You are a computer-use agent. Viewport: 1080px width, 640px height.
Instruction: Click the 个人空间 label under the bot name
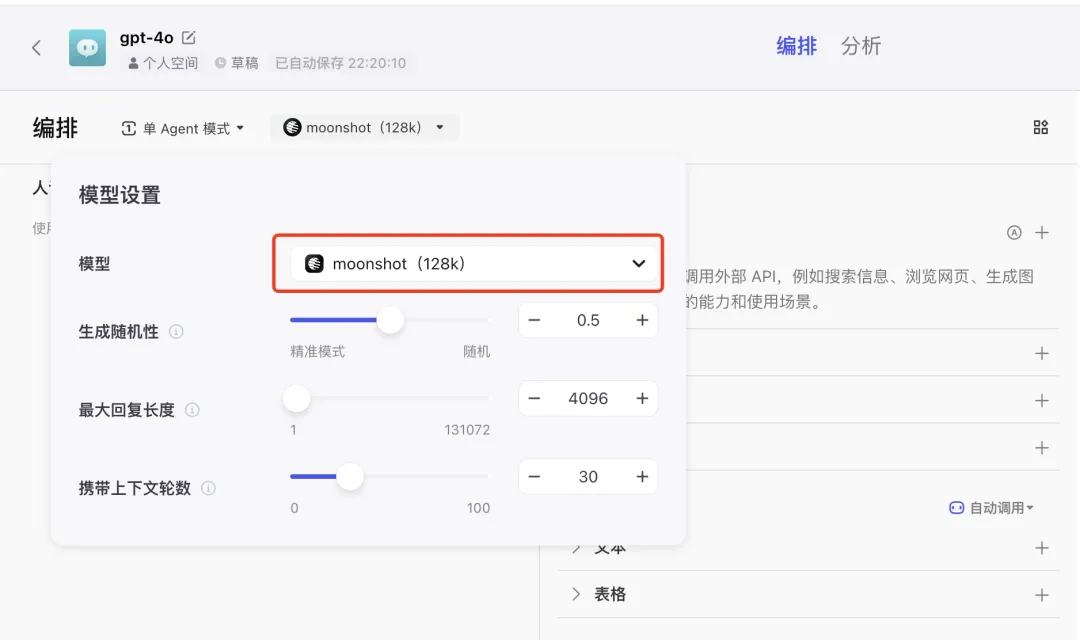pos(163,63)
